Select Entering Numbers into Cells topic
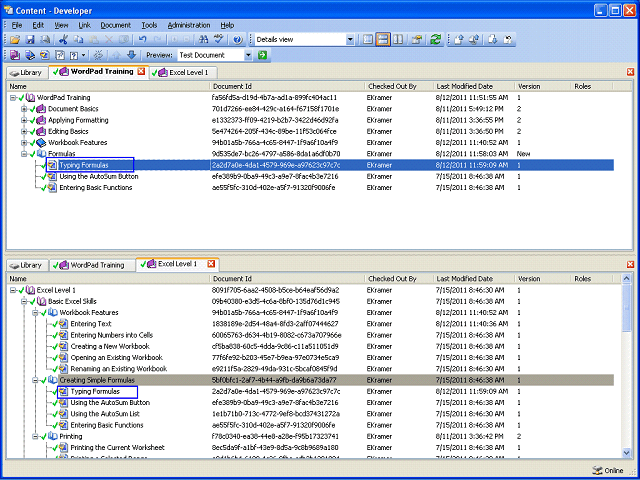The width and height of the screenshot is (640, 480). click(x=111, y=335)
